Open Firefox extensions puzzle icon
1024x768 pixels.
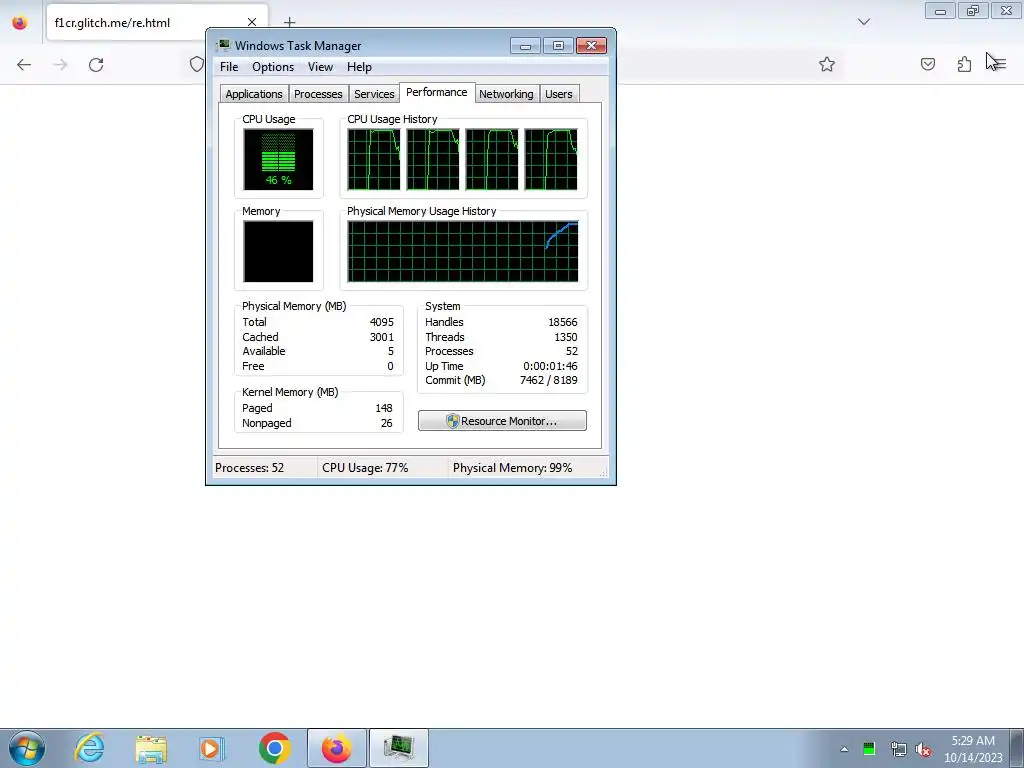coord(964,64)
